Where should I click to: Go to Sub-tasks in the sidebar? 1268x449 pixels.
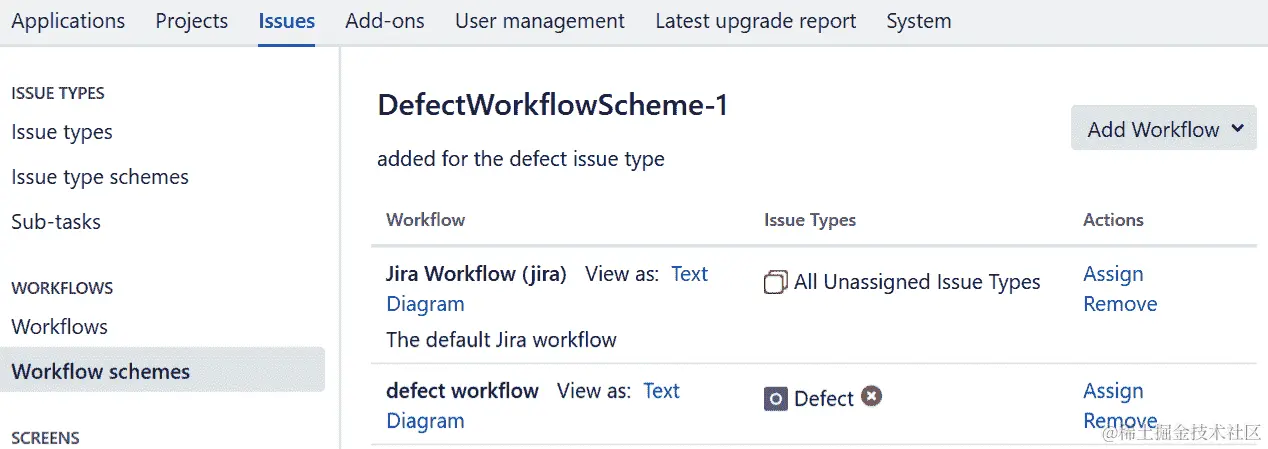click(56, 222)
